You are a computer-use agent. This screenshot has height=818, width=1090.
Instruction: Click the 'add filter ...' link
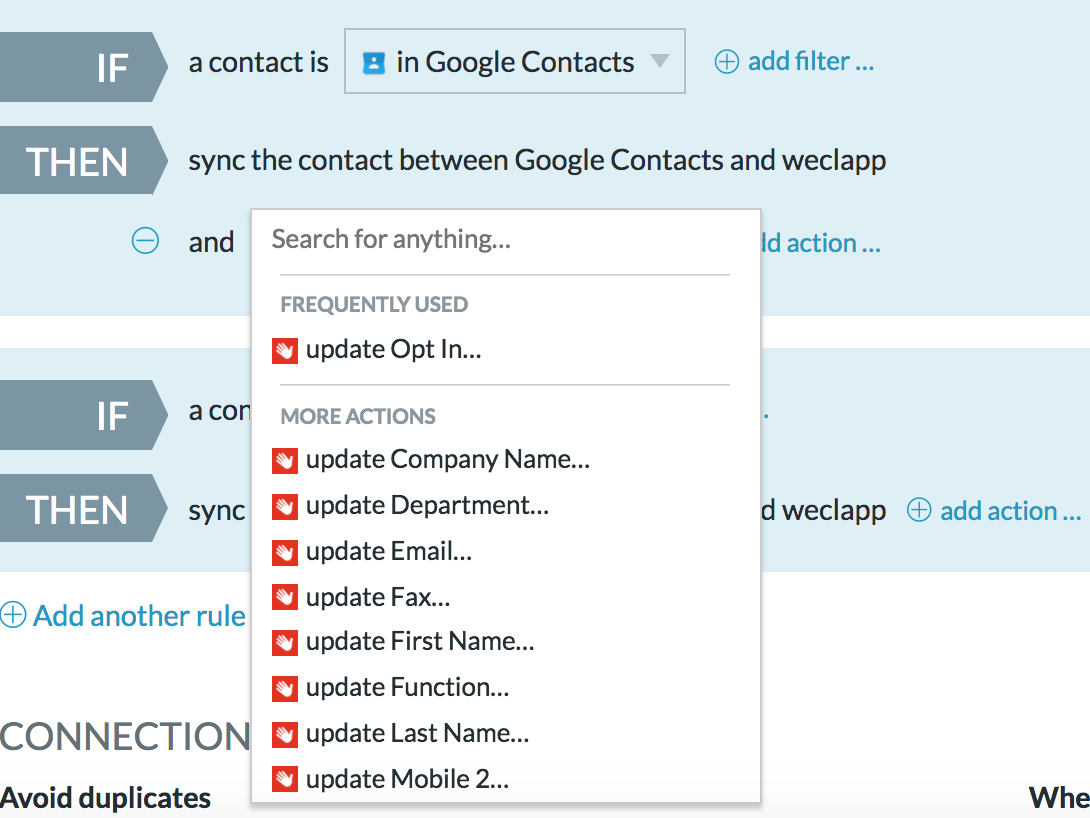pos(811,61)
